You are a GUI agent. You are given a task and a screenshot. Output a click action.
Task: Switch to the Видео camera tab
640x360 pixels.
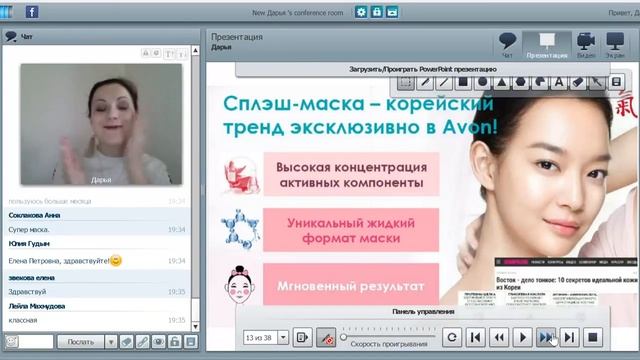[x=586, y=45]
